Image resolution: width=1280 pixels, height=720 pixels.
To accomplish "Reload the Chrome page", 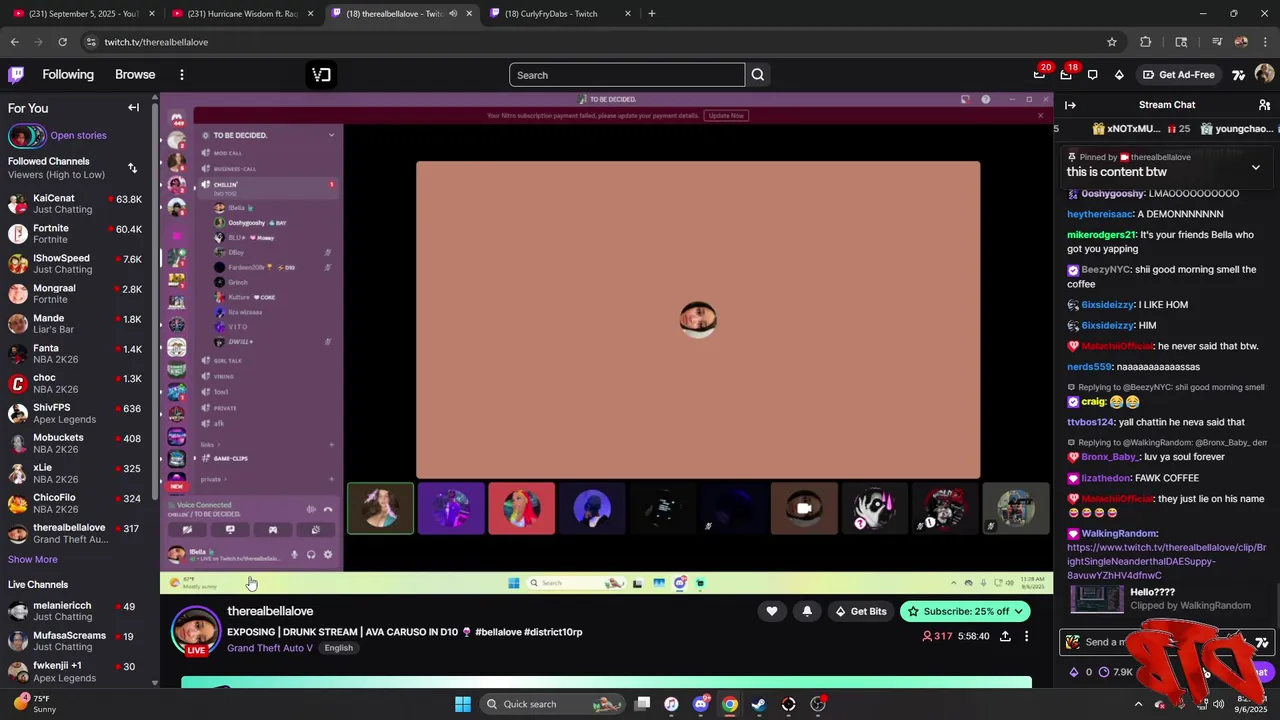I will click(62, 42).
